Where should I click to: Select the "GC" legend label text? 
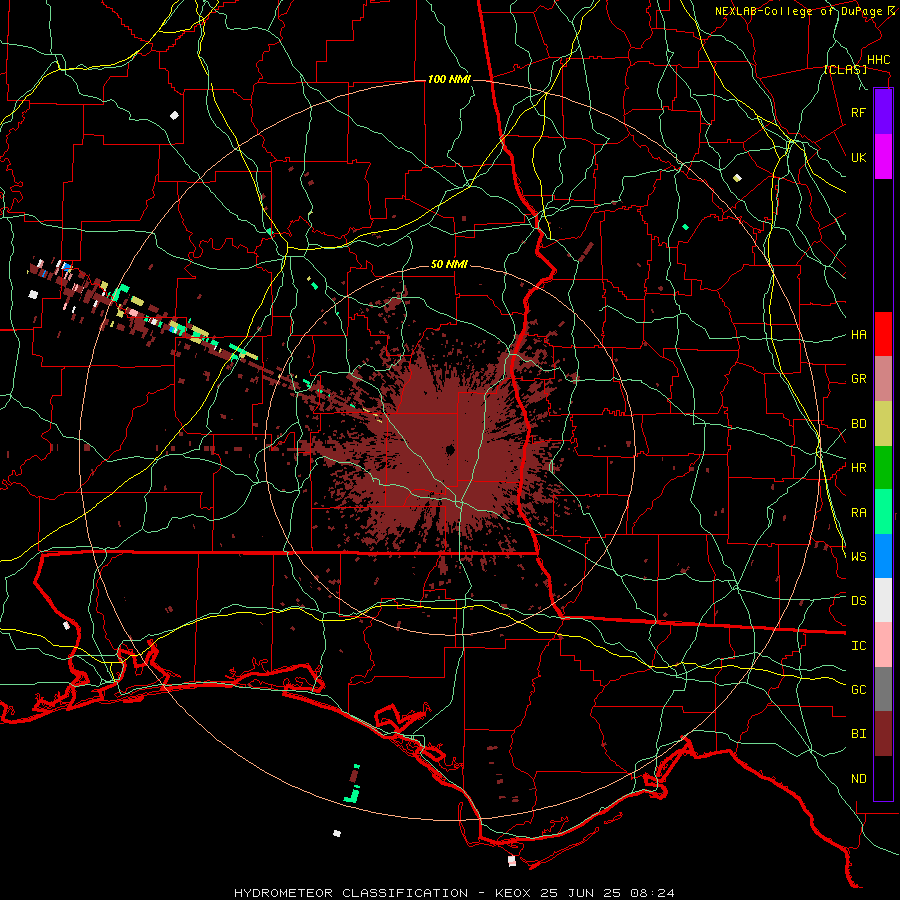(x=858, y=690)
